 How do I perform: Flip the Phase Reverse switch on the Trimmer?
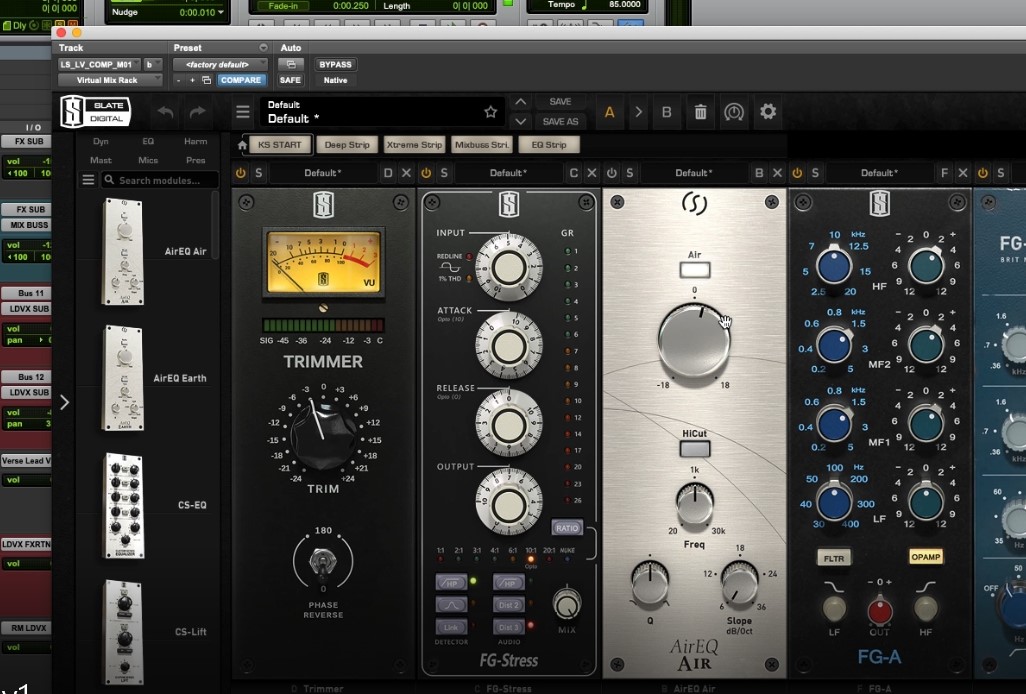pos(323,564)
